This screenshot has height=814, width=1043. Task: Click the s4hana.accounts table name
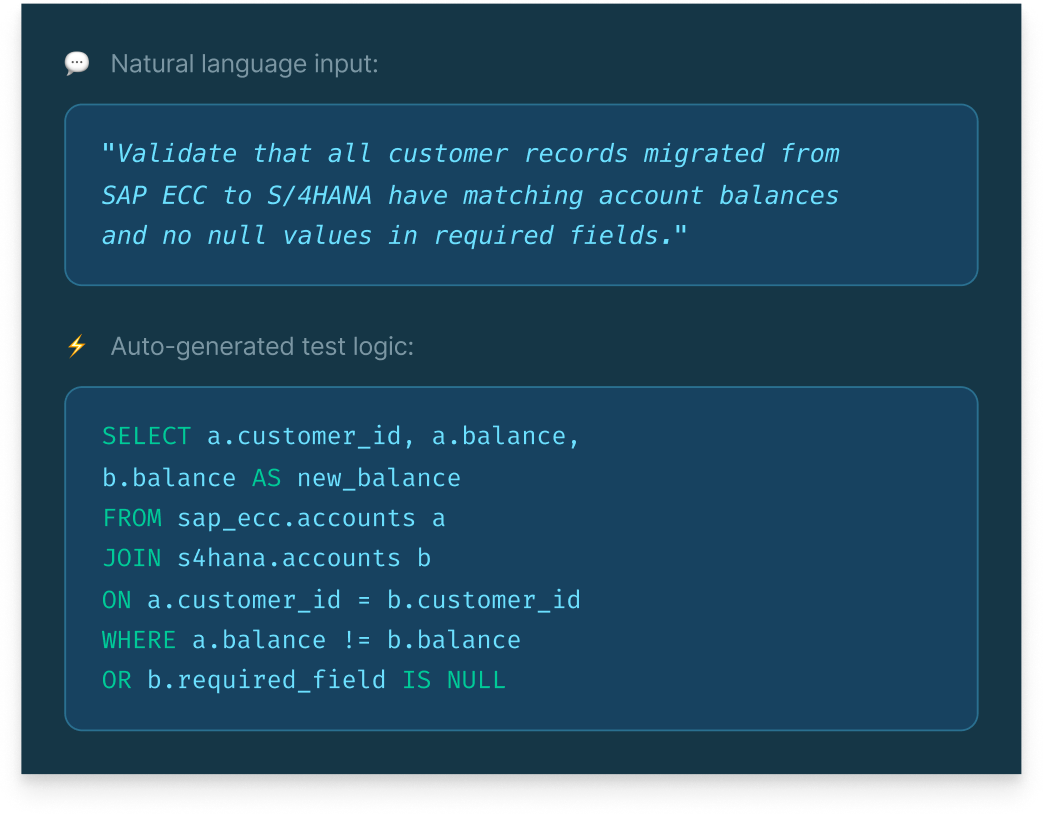[x=288, y=558]
